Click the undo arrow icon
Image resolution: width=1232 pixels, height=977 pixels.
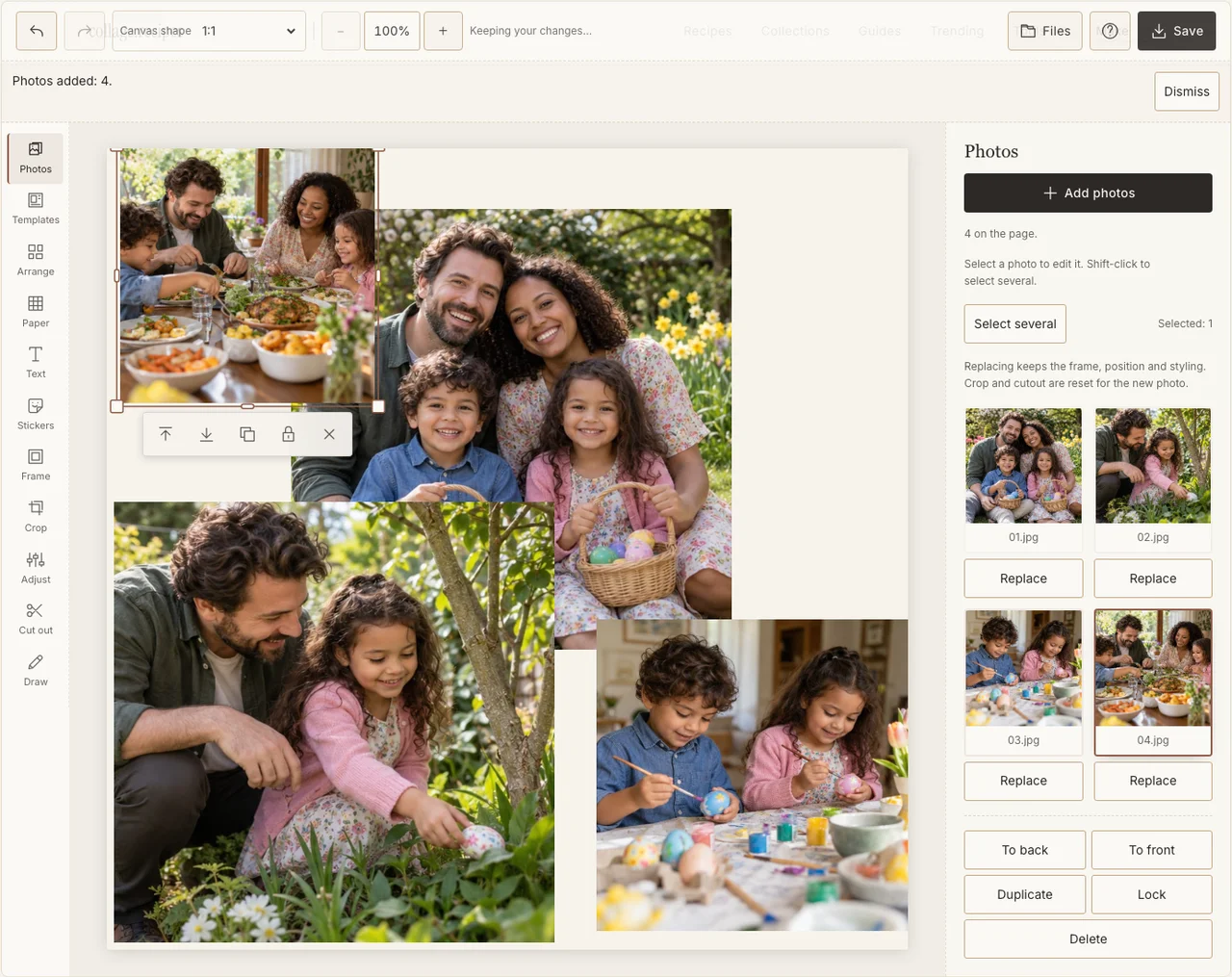(37, 31)
